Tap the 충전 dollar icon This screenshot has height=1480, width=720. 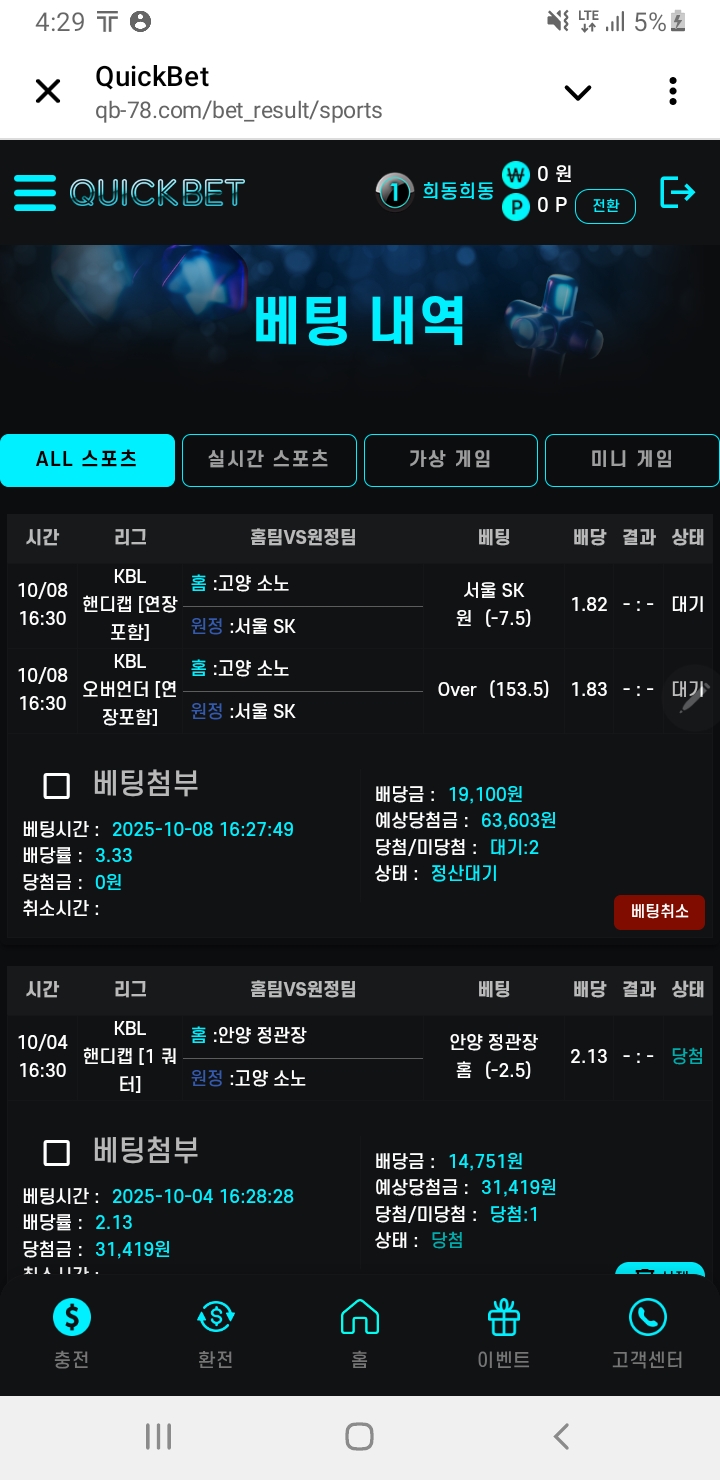[x=72, y=1317]
